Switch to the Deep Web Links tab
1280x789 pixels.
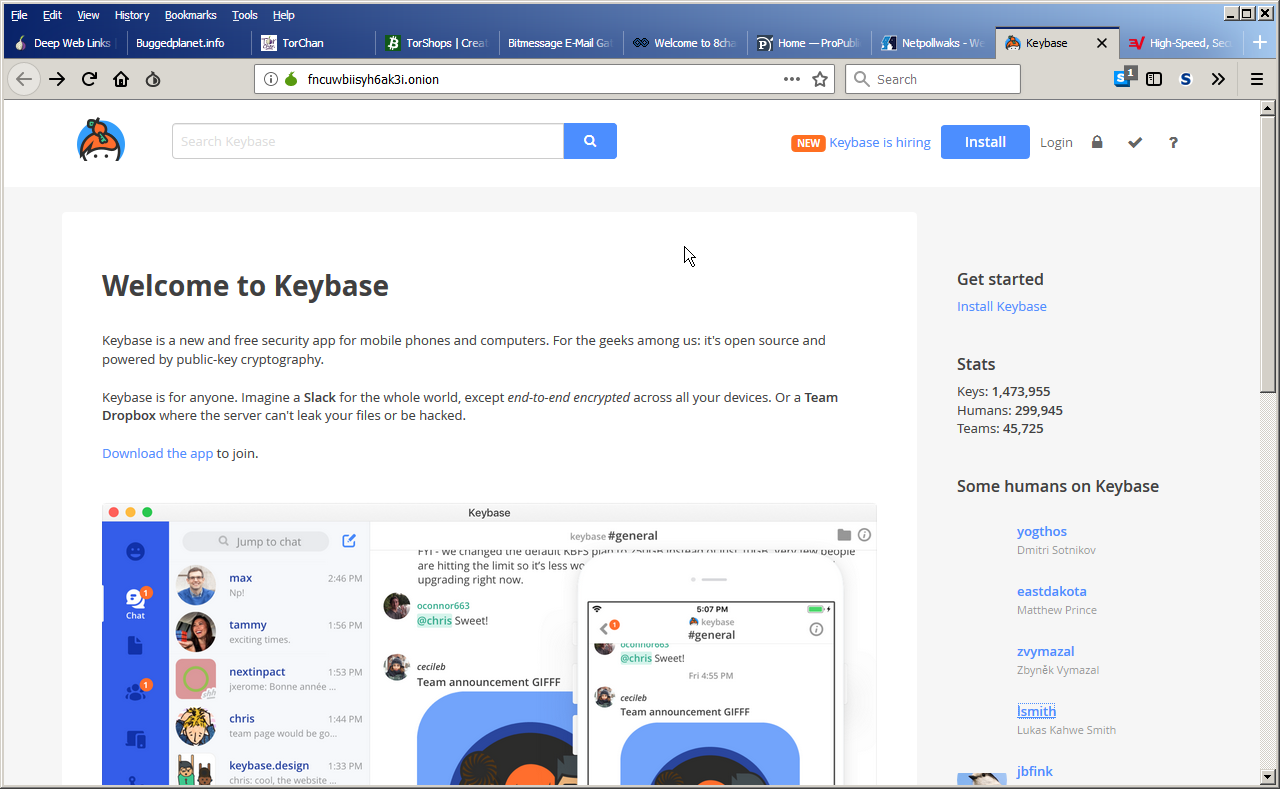coord(64,43)
